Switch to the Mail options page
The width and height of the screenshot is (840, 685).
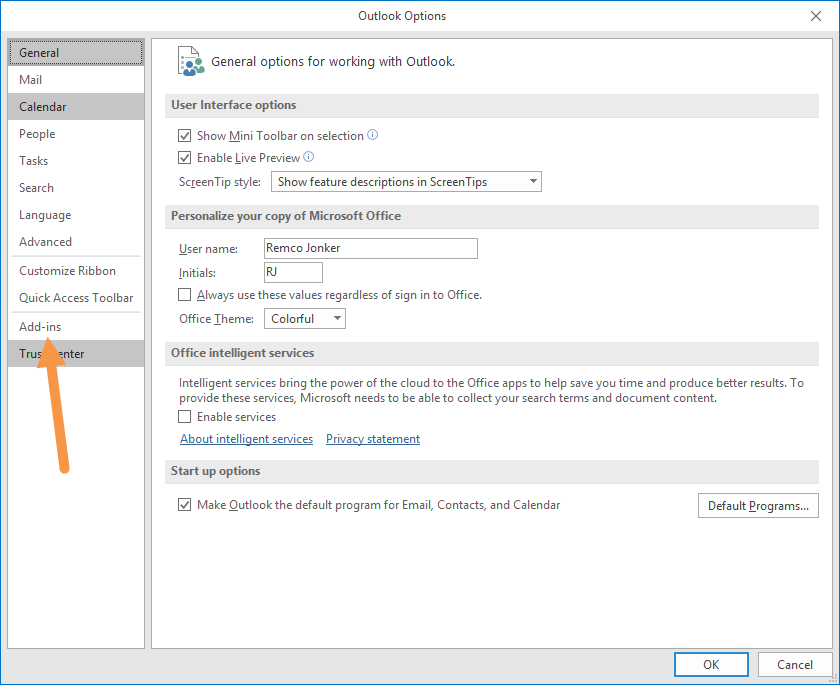point(76,80)
